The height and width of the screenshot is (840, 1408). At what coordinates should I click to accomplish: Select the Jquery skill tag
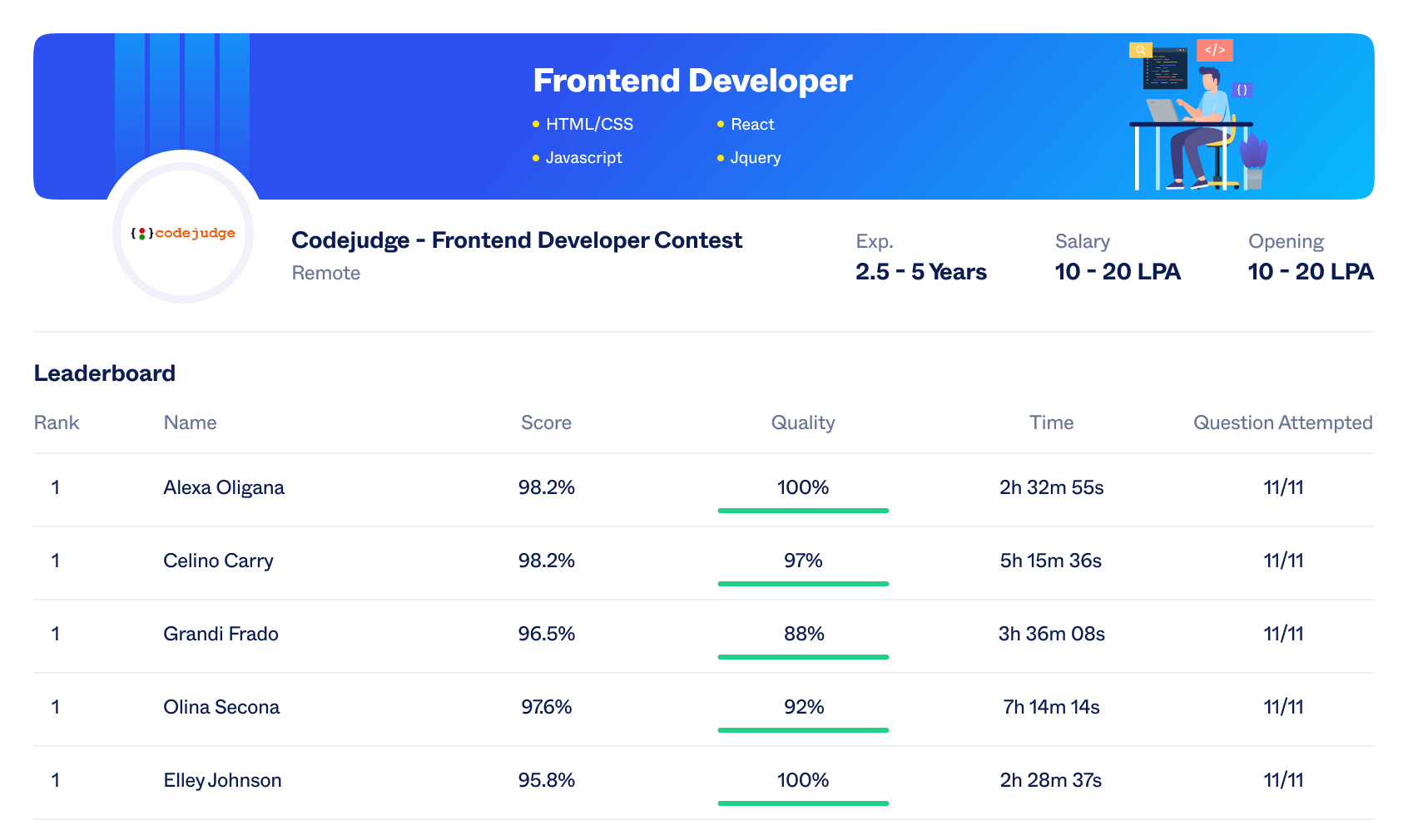point(756,157)
